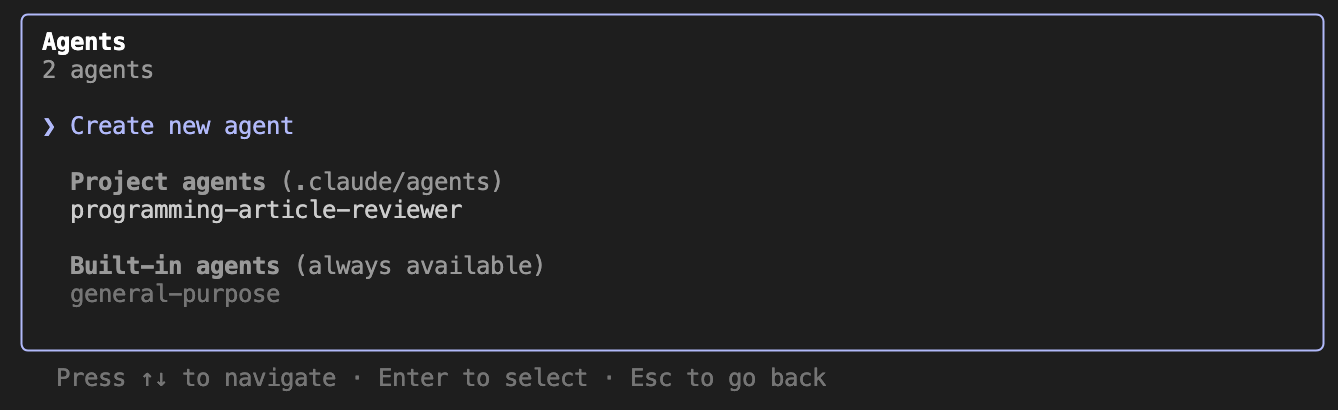Viewport: 1338px width, 410px height.
Task: Click the "Enter to select" hint
Action: pos(483,378)
